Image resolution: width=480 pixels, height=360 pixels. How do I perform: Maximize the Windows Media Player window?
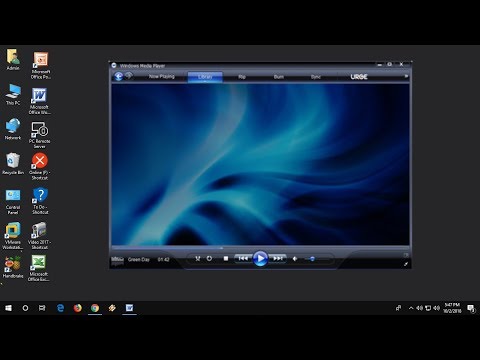pyautogui.click(x=389, y=64)
